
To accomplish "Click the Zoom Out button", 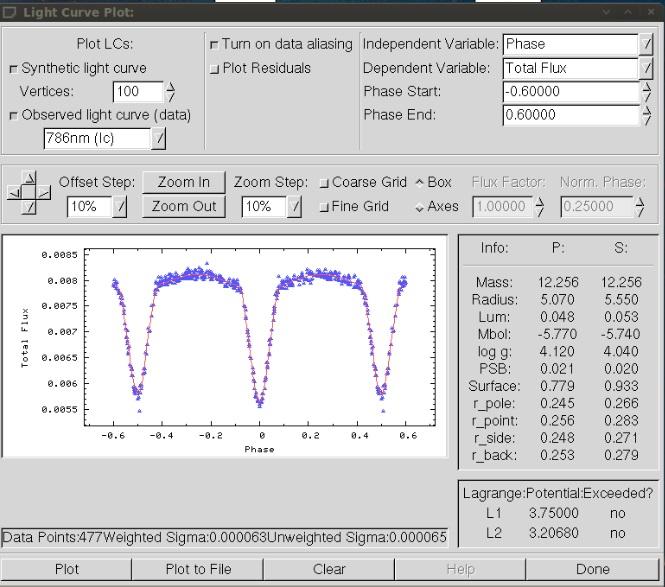I will click(x=184, y=207).
